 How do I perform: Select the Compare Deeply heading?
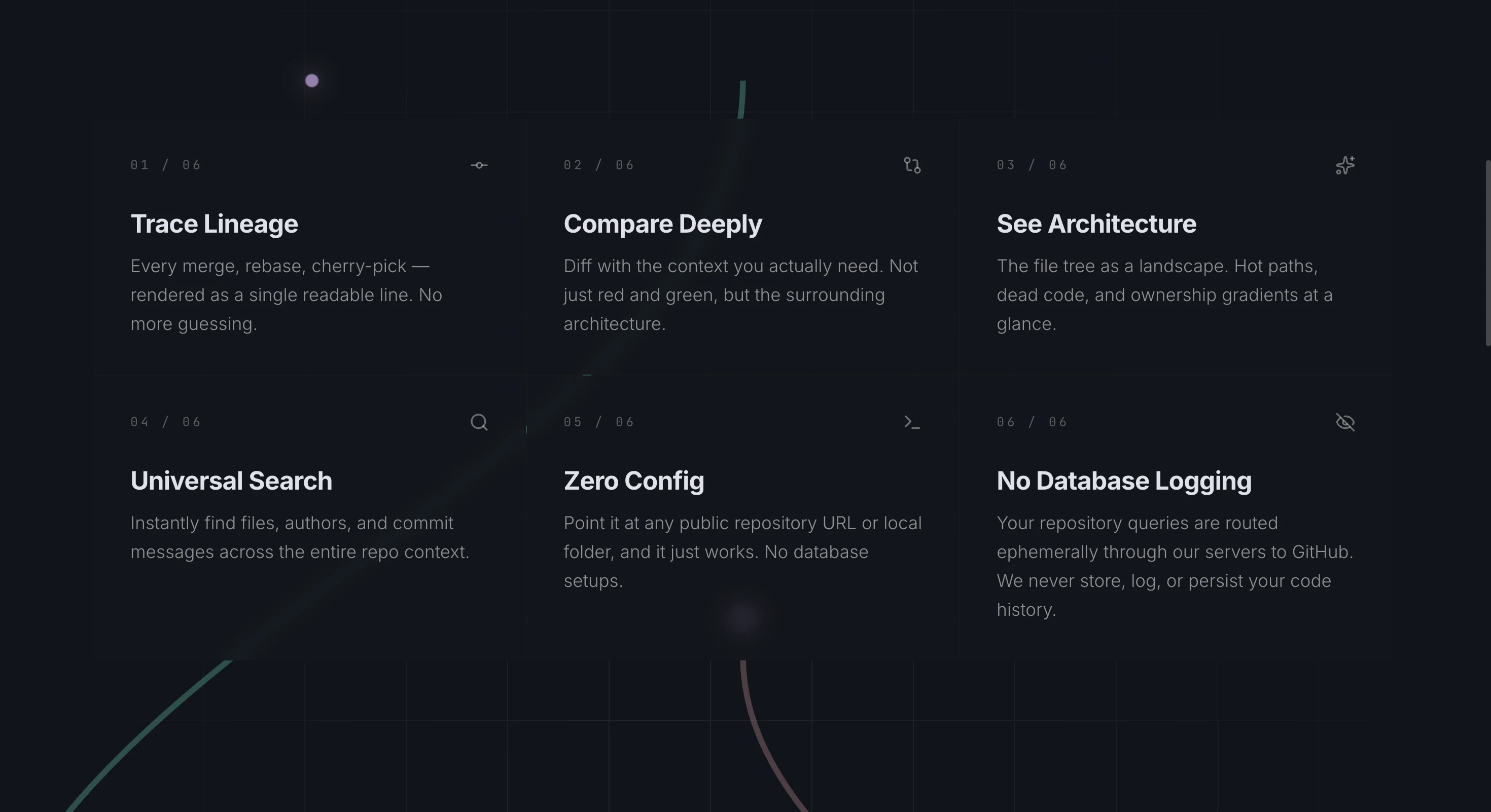(663, 223)
